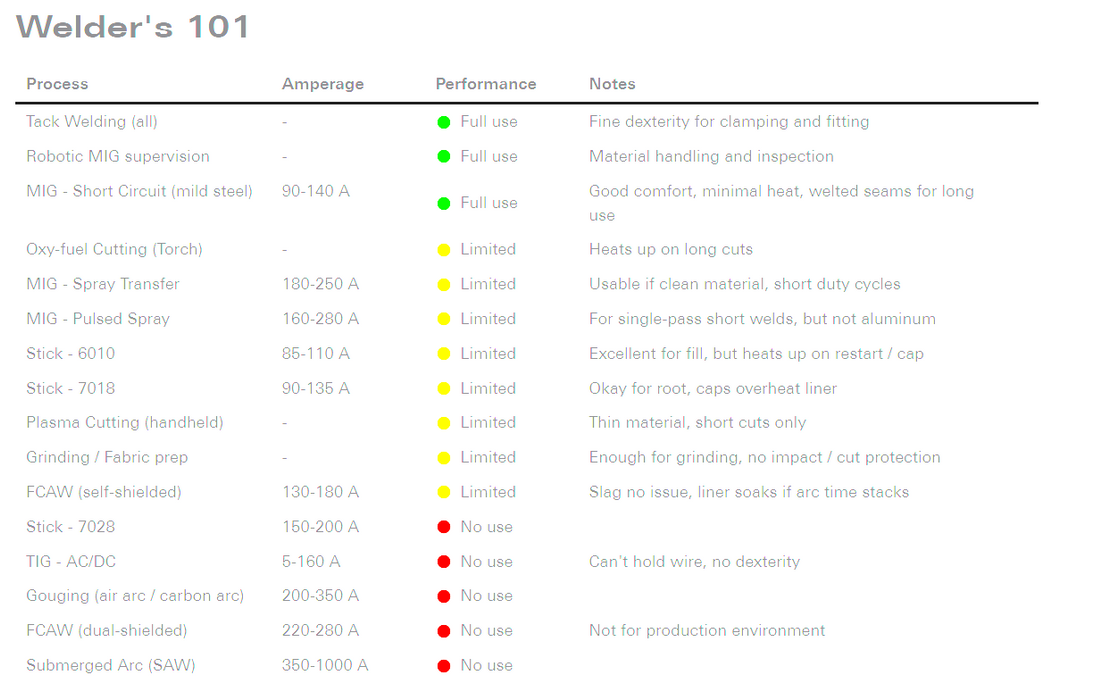Click the green status dot for Robotic MIG supervision
The image size is (1102, 700).
[444, 157]
